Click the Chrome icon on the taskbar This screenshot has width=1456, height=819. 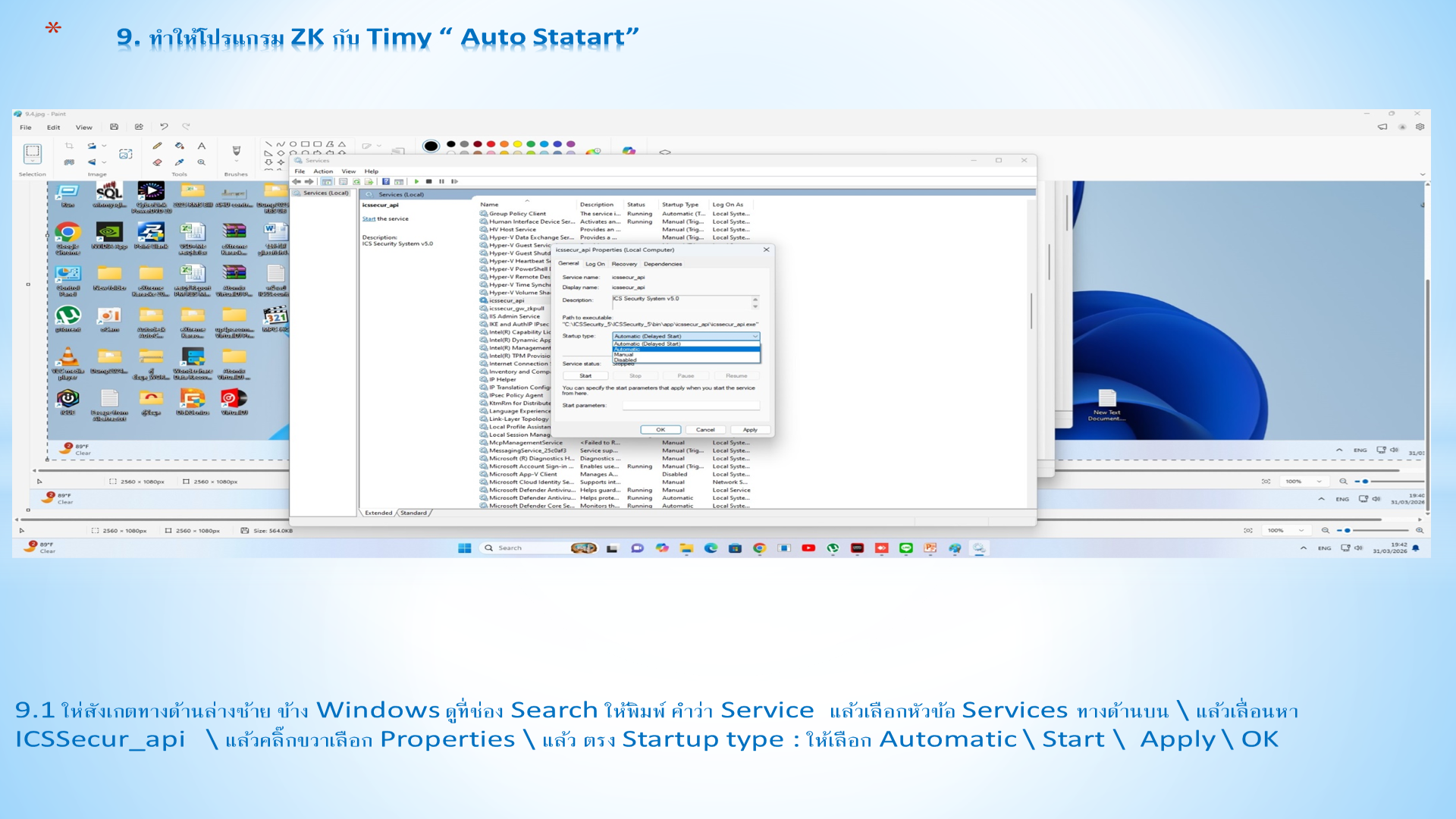759,548
